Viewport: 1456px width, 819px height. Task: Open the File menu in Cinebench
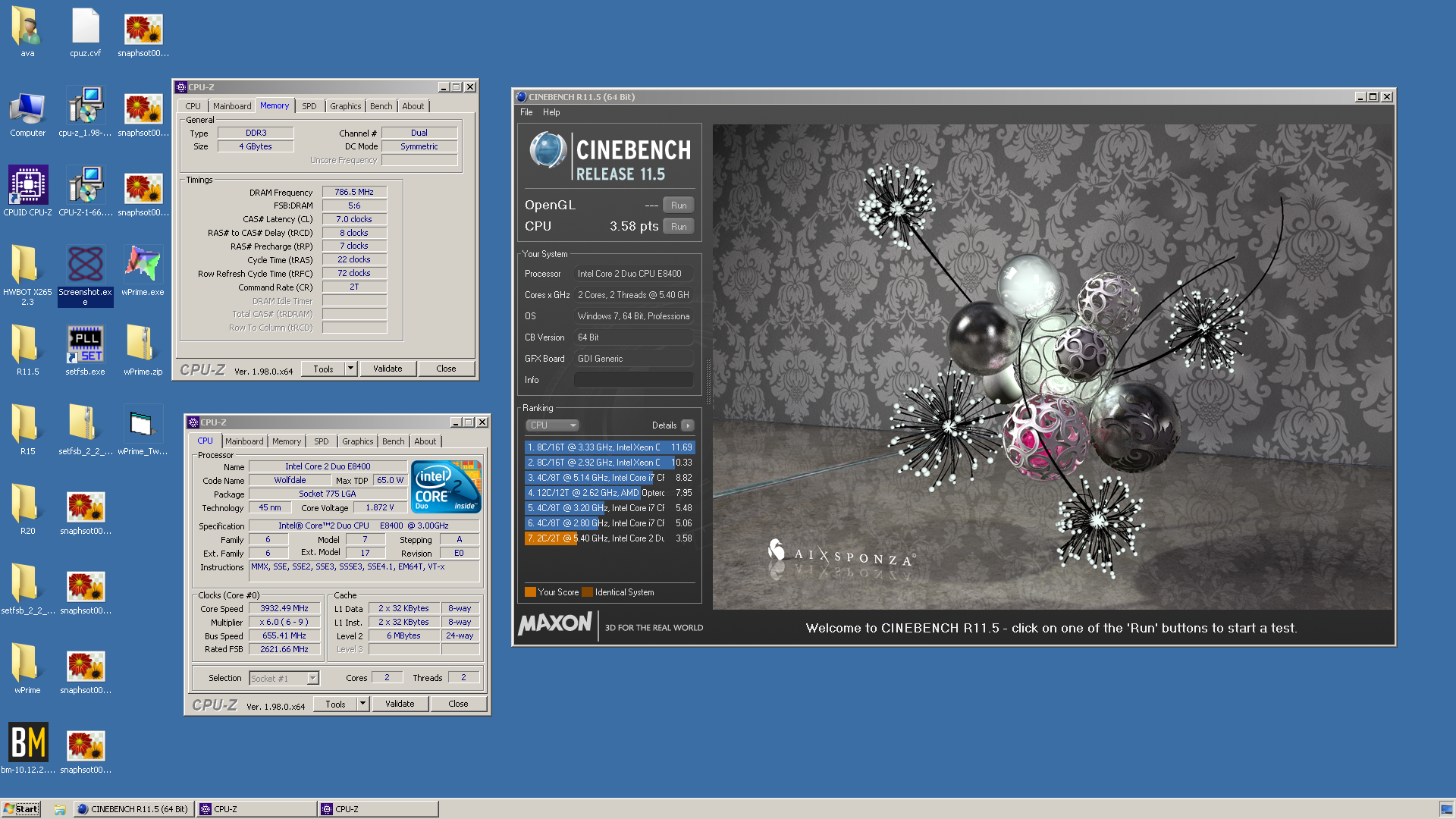(526, 112)
